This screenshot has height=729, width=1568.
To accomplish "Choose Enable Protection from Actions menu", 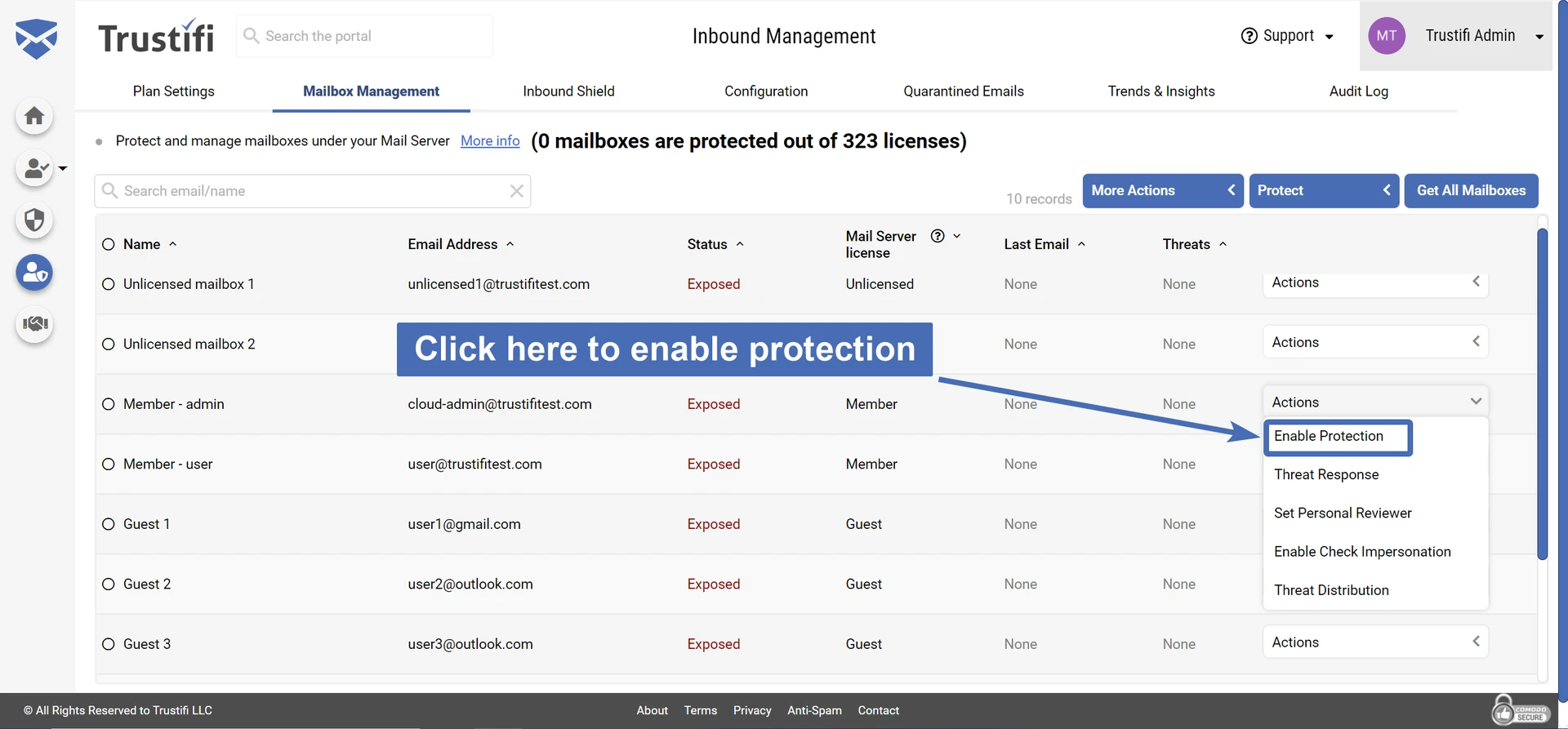I will pyautogui.click(x=1329, y=436).
